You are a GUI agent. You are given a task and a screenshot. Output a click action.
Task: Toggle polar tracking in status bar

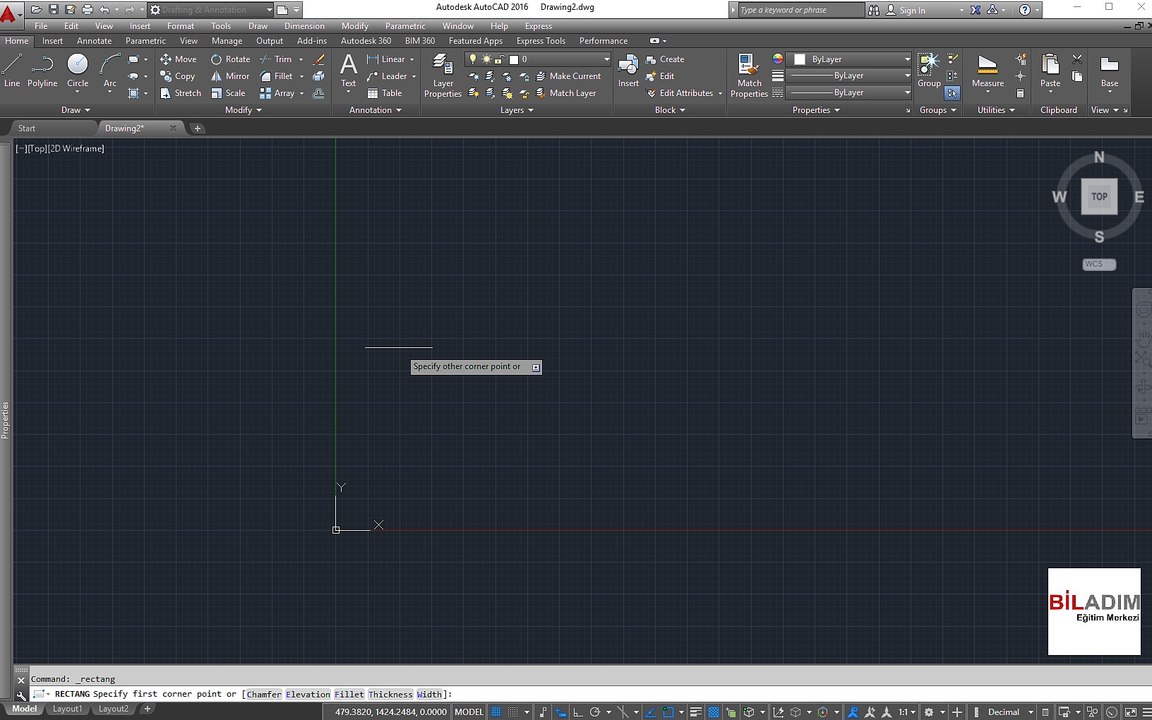pos(594,712)
